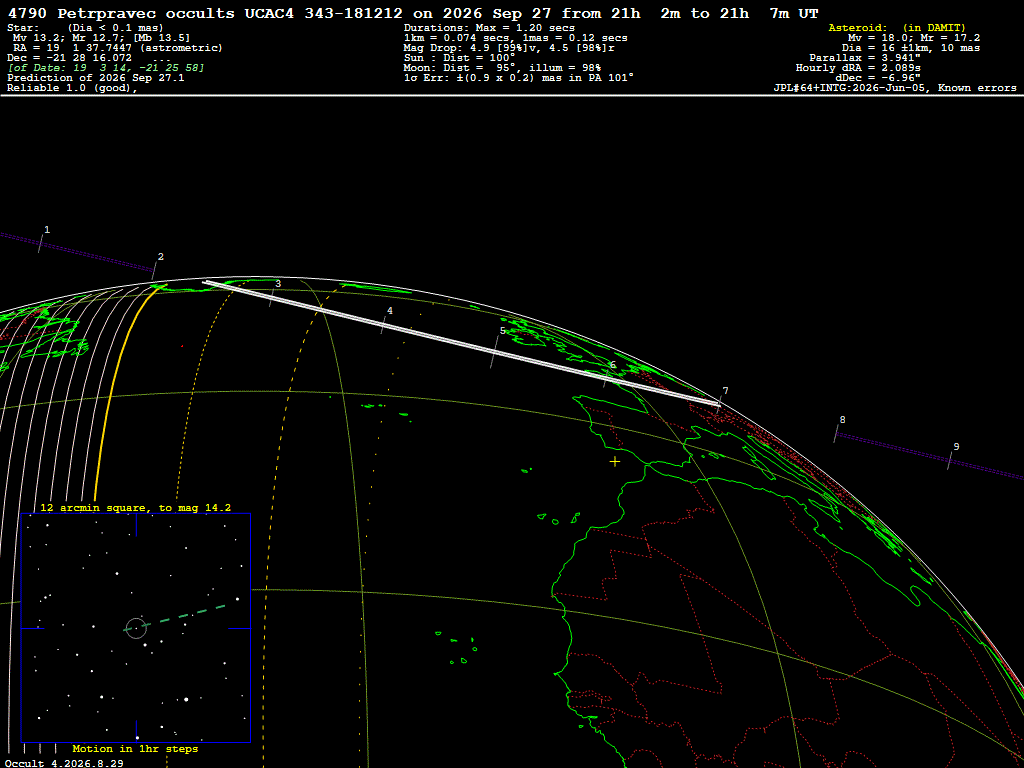Click the event title with Petrpravec
The image size is (1024, 768).
click(x=413, y=13)
